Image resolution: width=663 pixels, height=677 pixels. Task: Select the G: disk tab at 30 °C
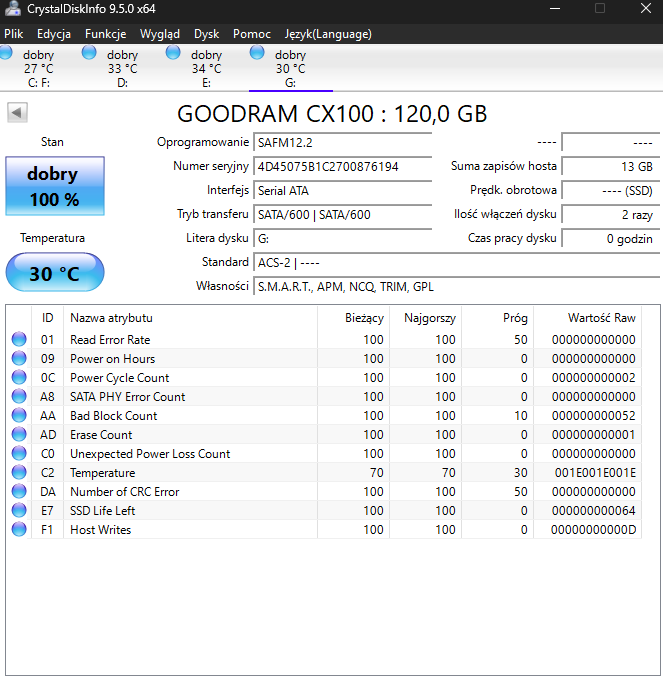[x=290, y=68]
